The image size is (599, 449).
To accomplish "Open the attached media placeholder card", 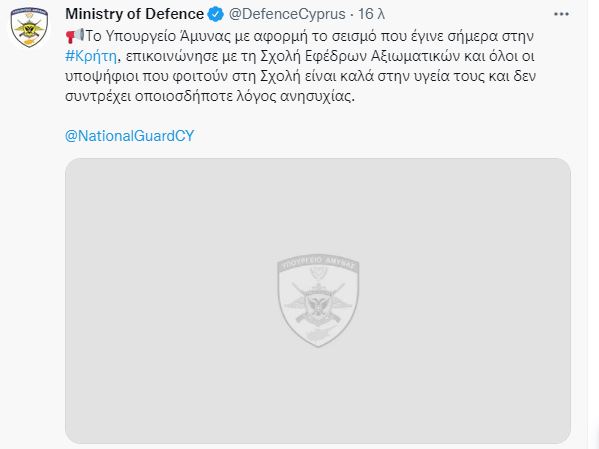I will coord(318,301).
